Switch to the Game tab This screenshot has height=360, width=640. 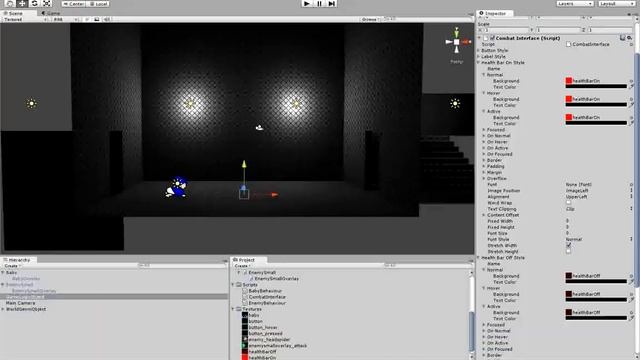click(51, 13)
